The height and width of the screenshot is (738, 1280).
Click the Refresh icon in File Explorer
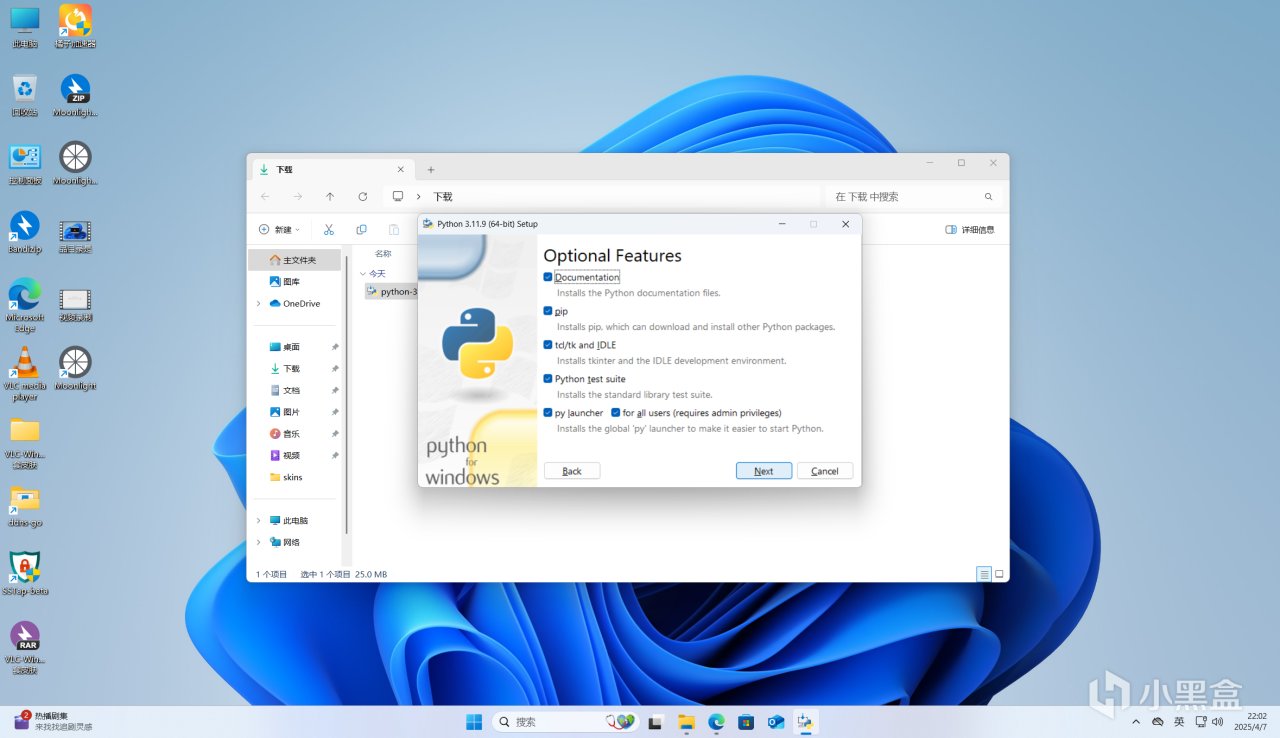[362, 197]
